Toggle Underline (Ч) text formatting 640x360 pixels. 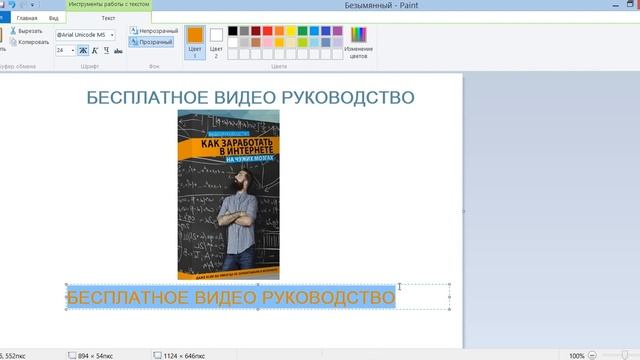click(106, 51)
